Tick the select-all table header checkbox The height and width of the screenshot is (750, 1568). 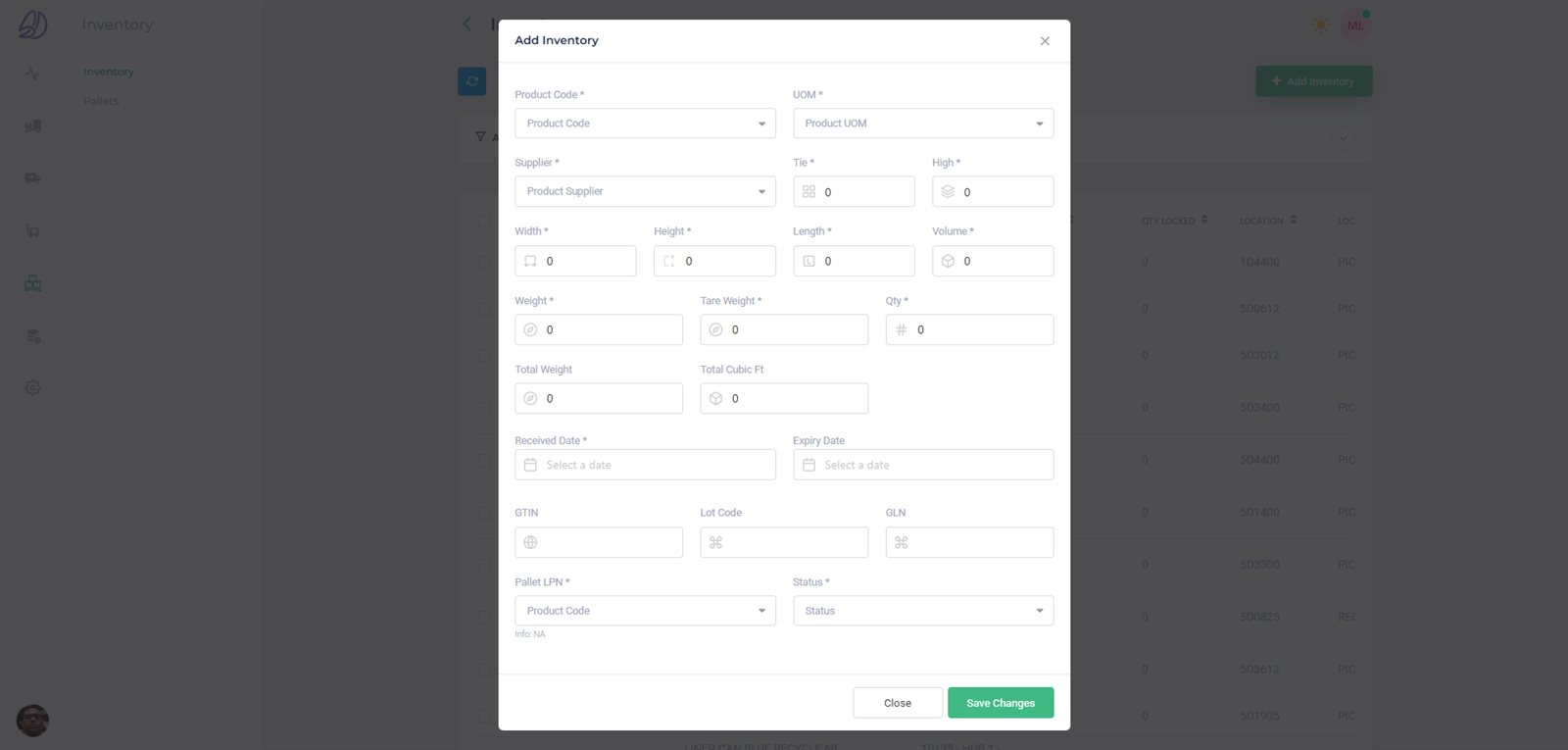[485, 221]
